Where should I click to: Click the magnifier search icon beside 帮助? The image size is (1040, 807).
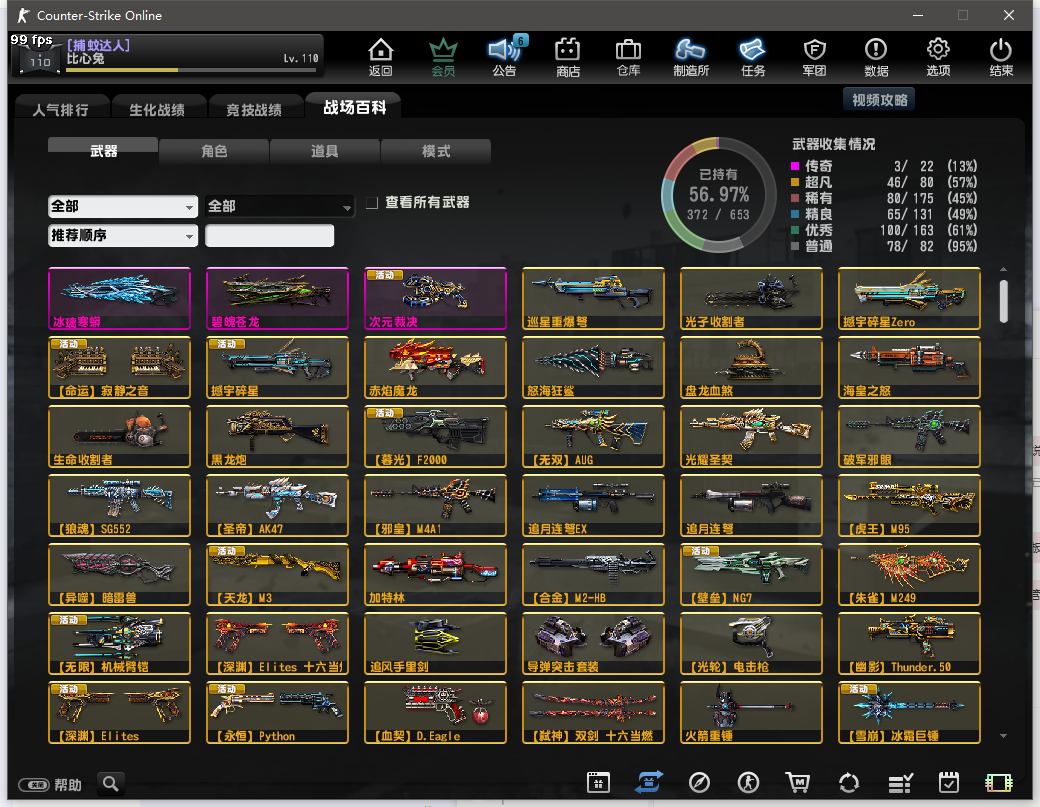[x=111, y=784]
